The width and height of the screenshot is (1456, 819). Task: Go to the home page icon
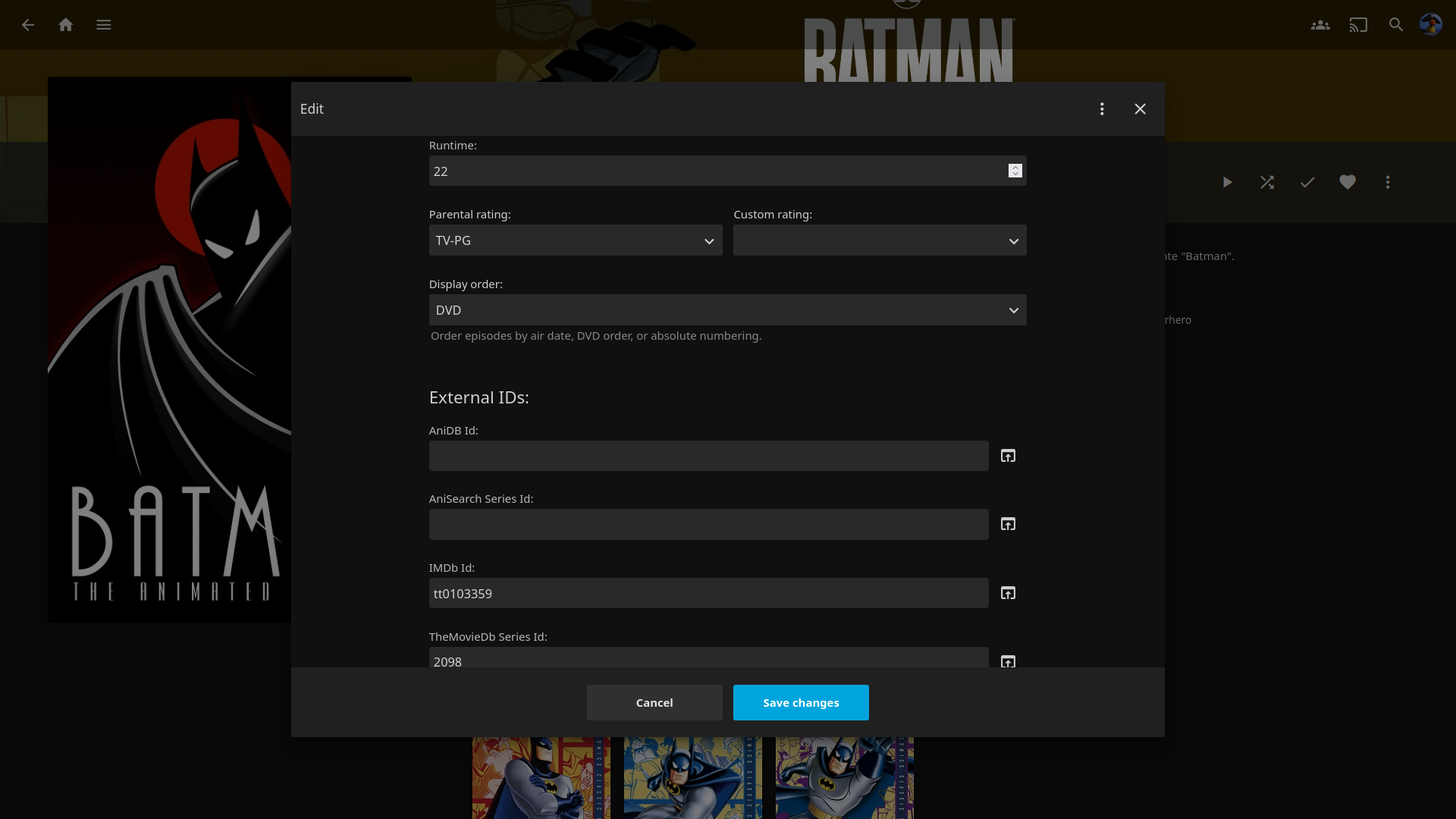click(x=66, y=25)
